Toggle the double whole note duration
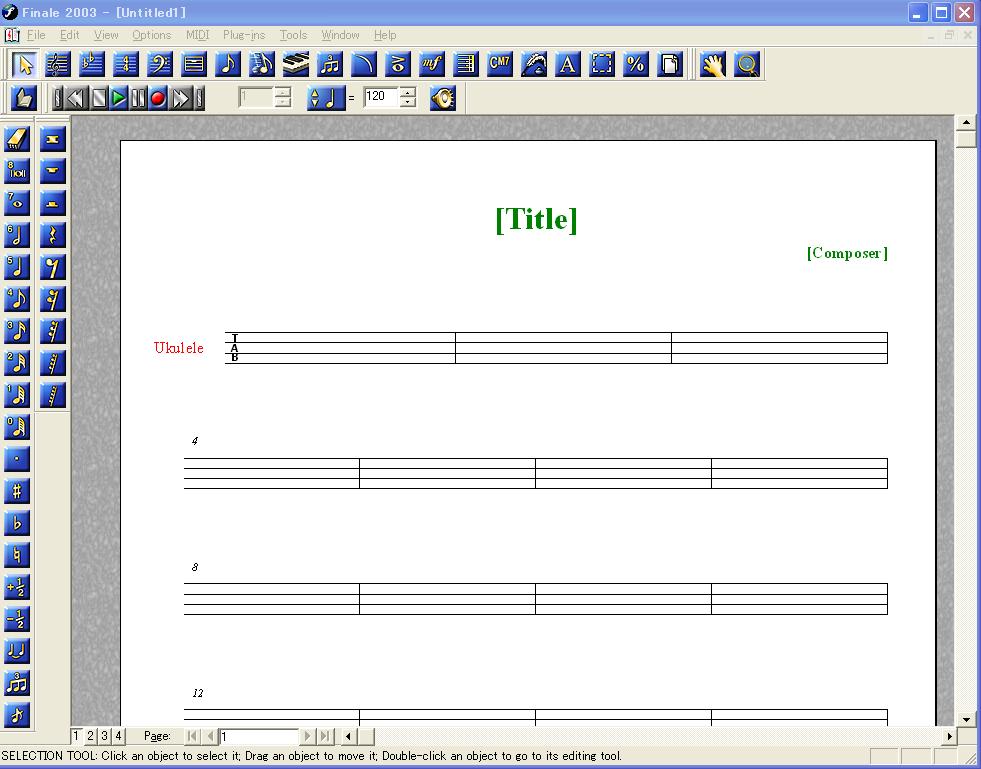This screenshot has height=769, width=981. coord(17,171)
